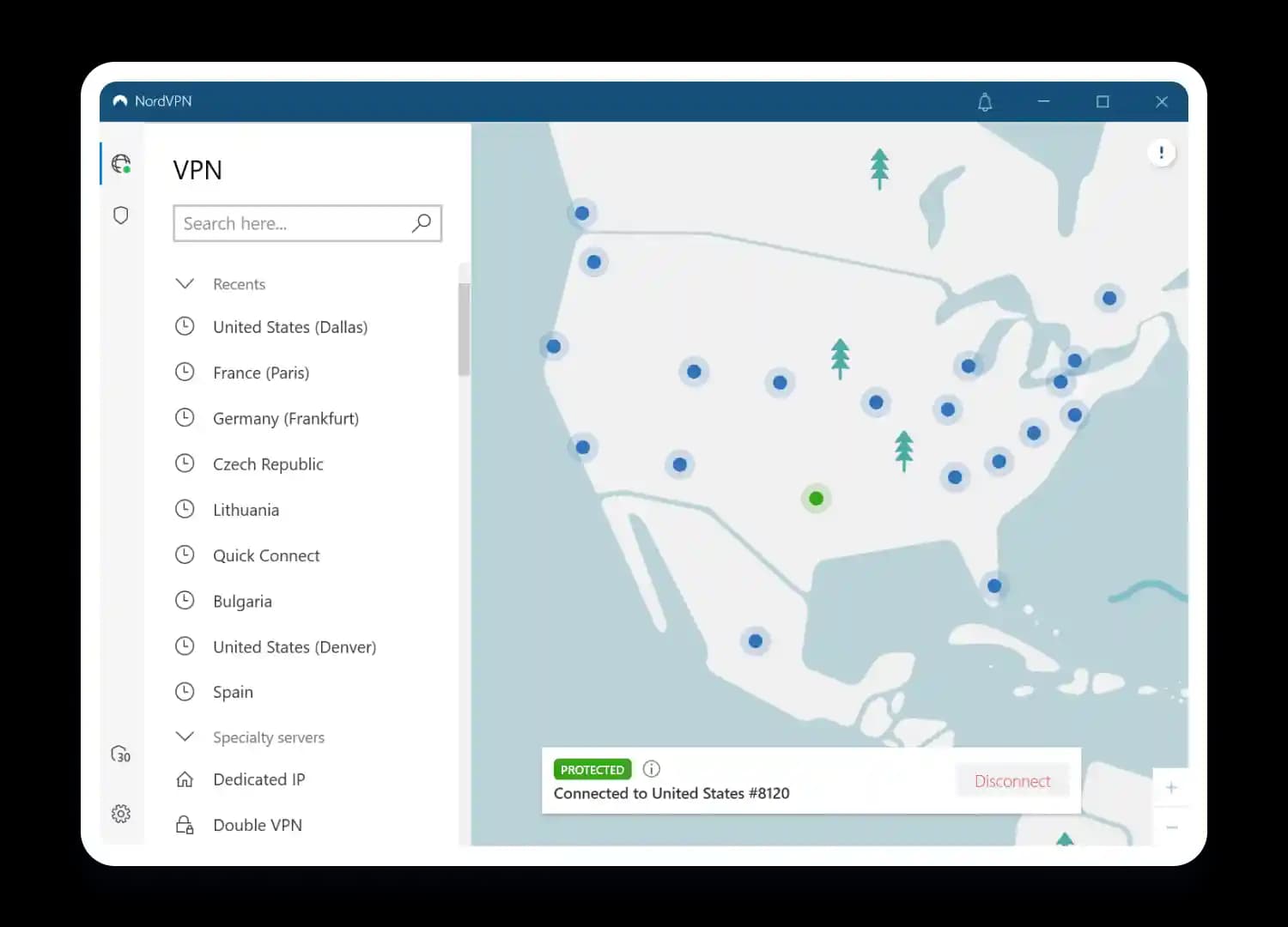Screen dimensions: 1288x927
Task: Click 'Connected to United States #8120' text
Action: point(671,793)
